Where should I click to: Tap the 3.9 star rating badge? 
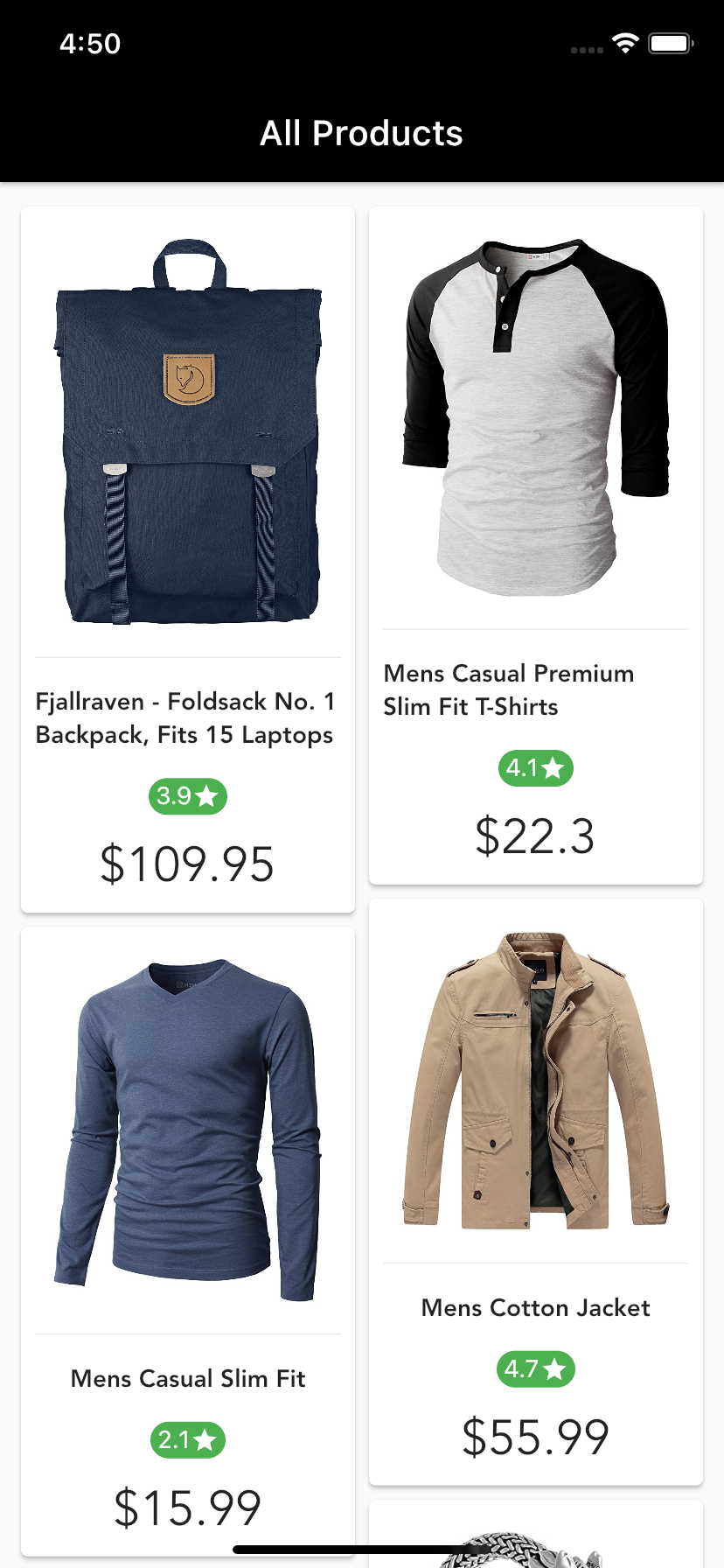click(x=188, y=796)
